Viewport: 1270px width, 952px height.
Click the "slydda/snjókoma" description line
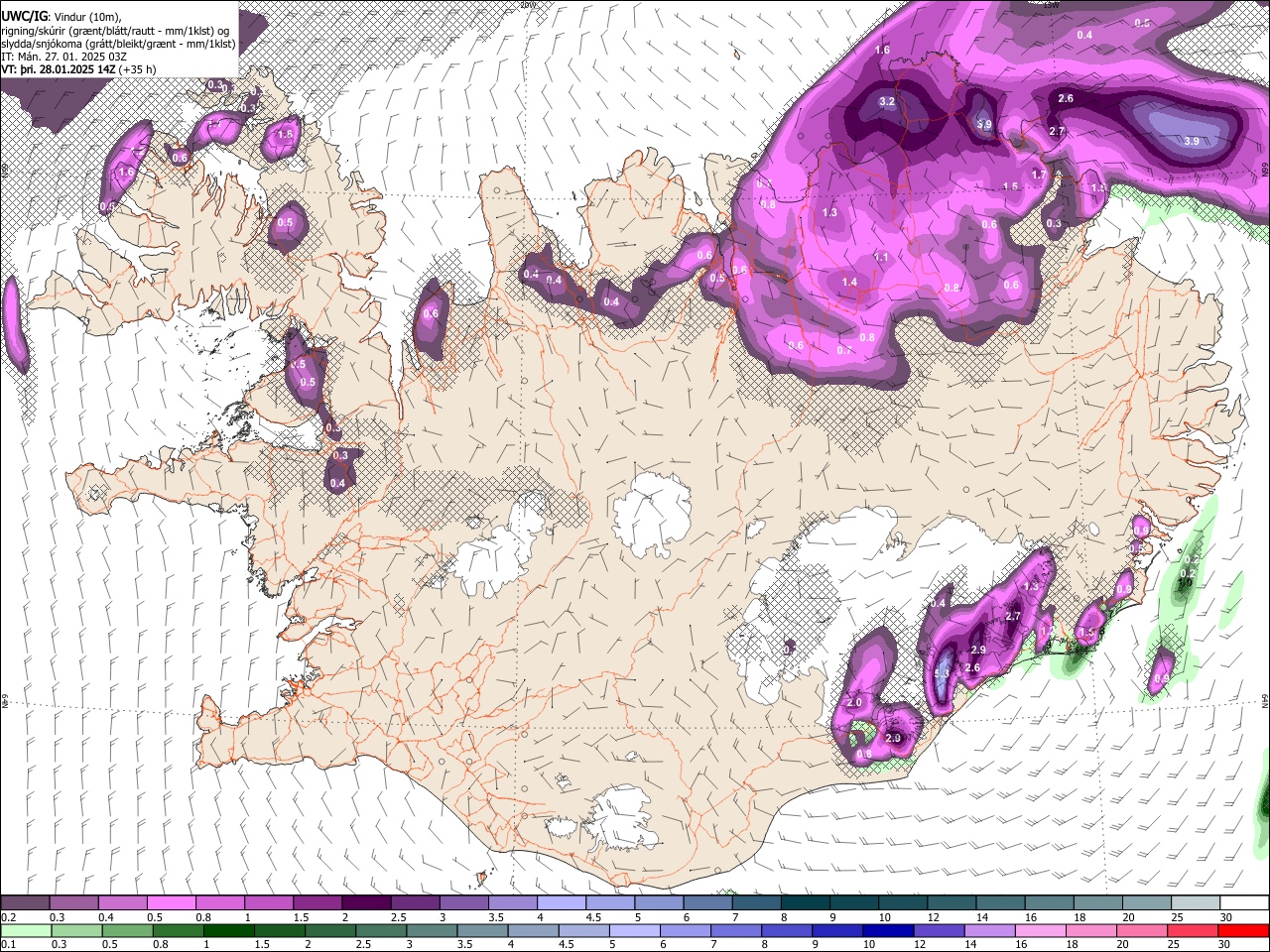[x=118, y=44]
